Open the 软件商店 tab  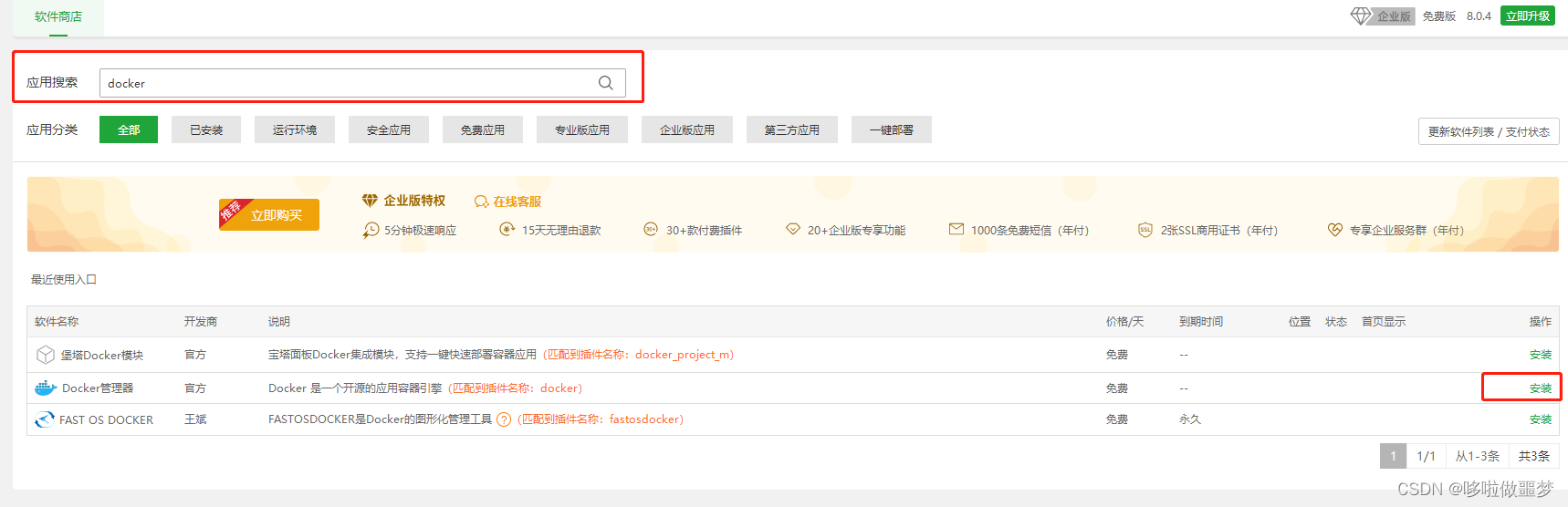(58, 17)
